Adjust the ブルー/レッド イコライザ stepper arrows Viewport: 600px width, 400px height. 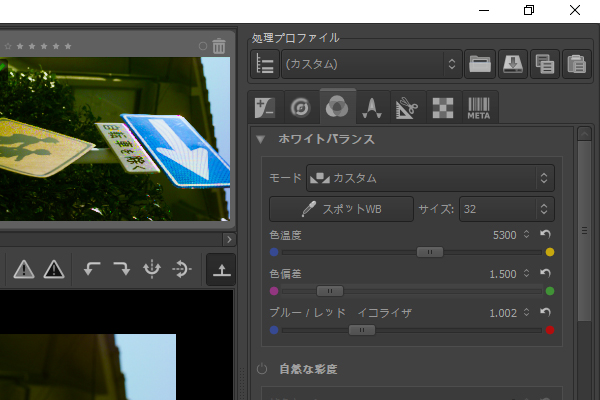pos(527,312)
